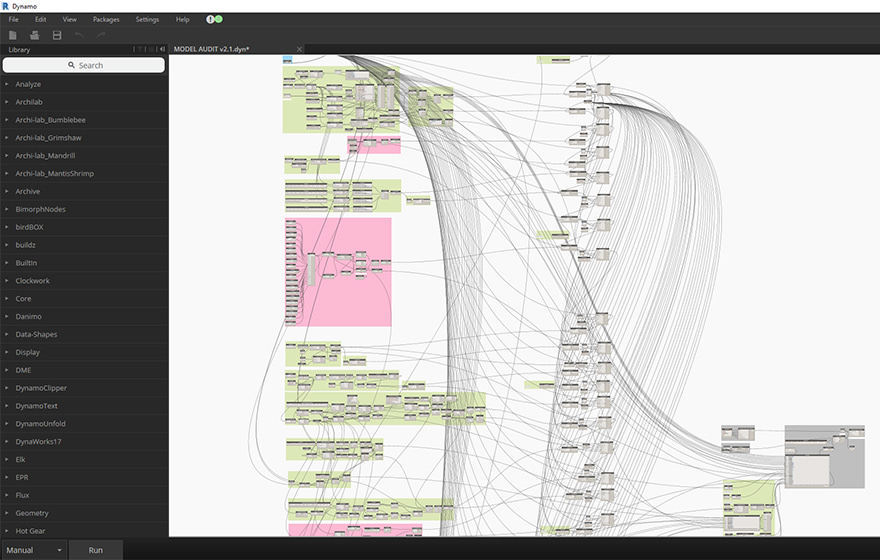This screenshot has height=560, width=880.
Task: Expand the Archive library category
Action: point(84,191)
